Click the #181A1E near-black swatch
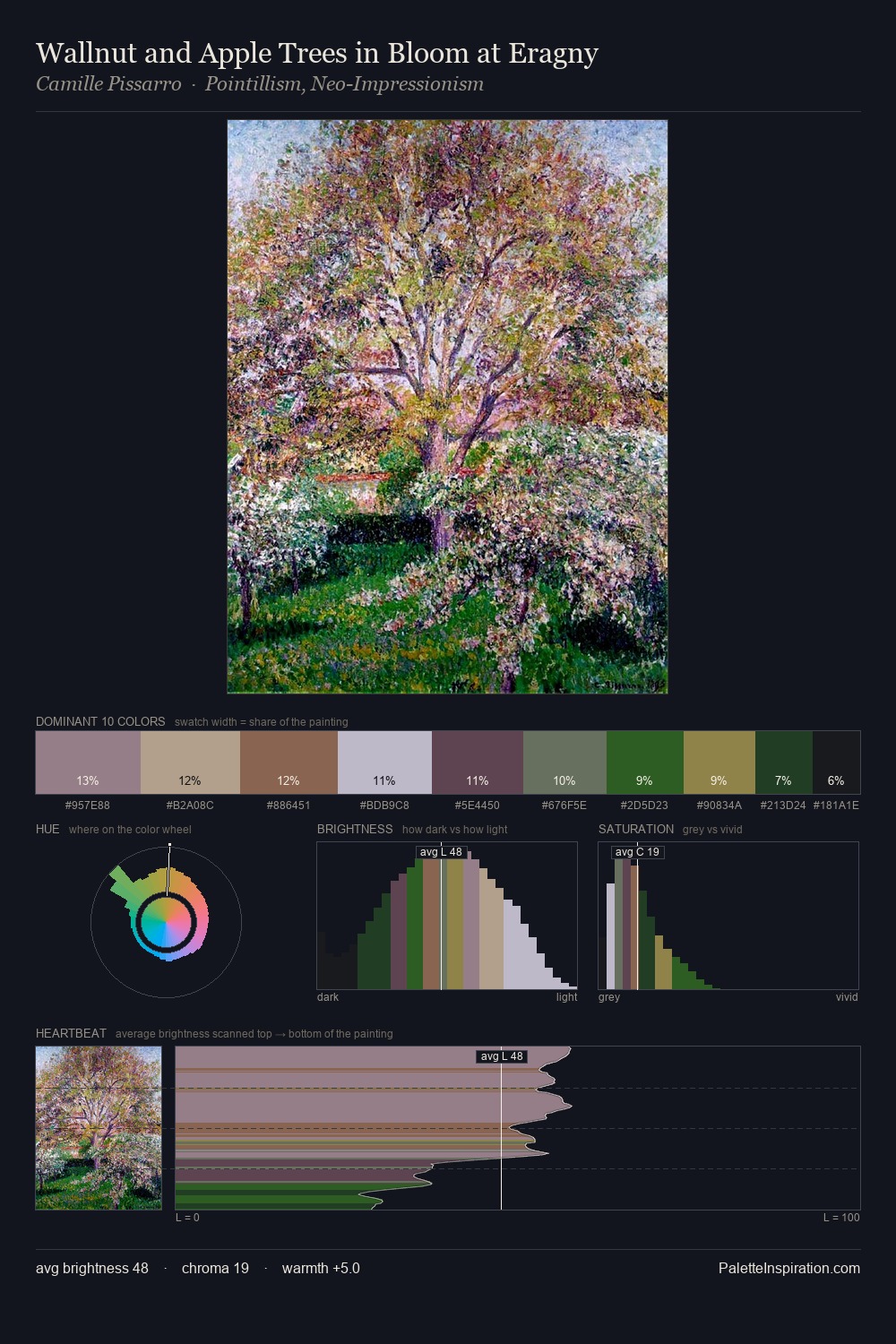This screenshot has height=1344, width=896. point(836,762)
